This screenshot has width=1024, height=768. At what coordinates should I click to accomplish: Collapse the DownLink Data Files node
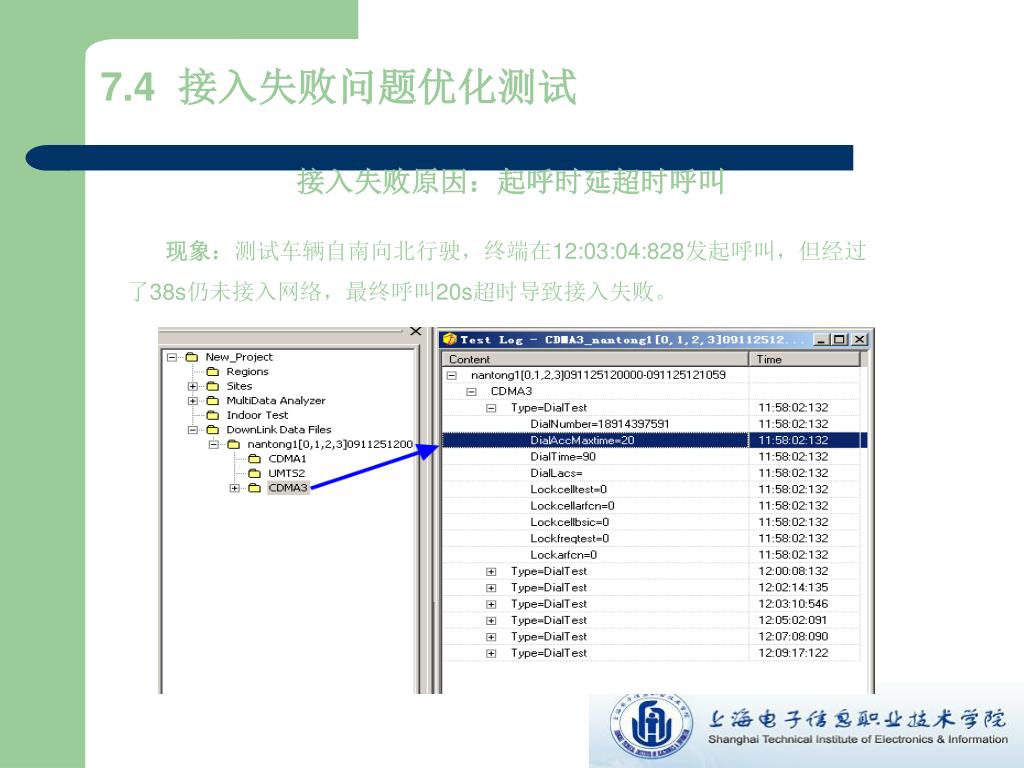click(x=193, y=430)
